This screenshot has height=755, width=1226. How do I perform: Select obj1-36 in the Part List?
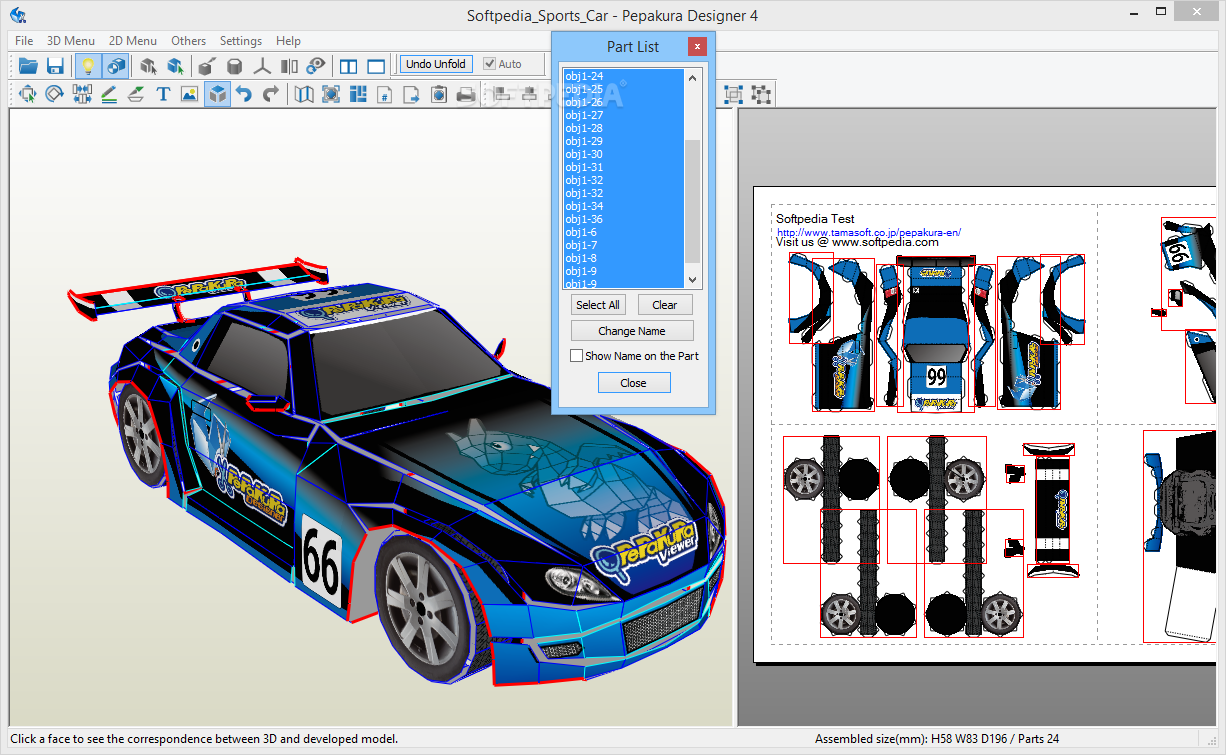coord(622,219)
